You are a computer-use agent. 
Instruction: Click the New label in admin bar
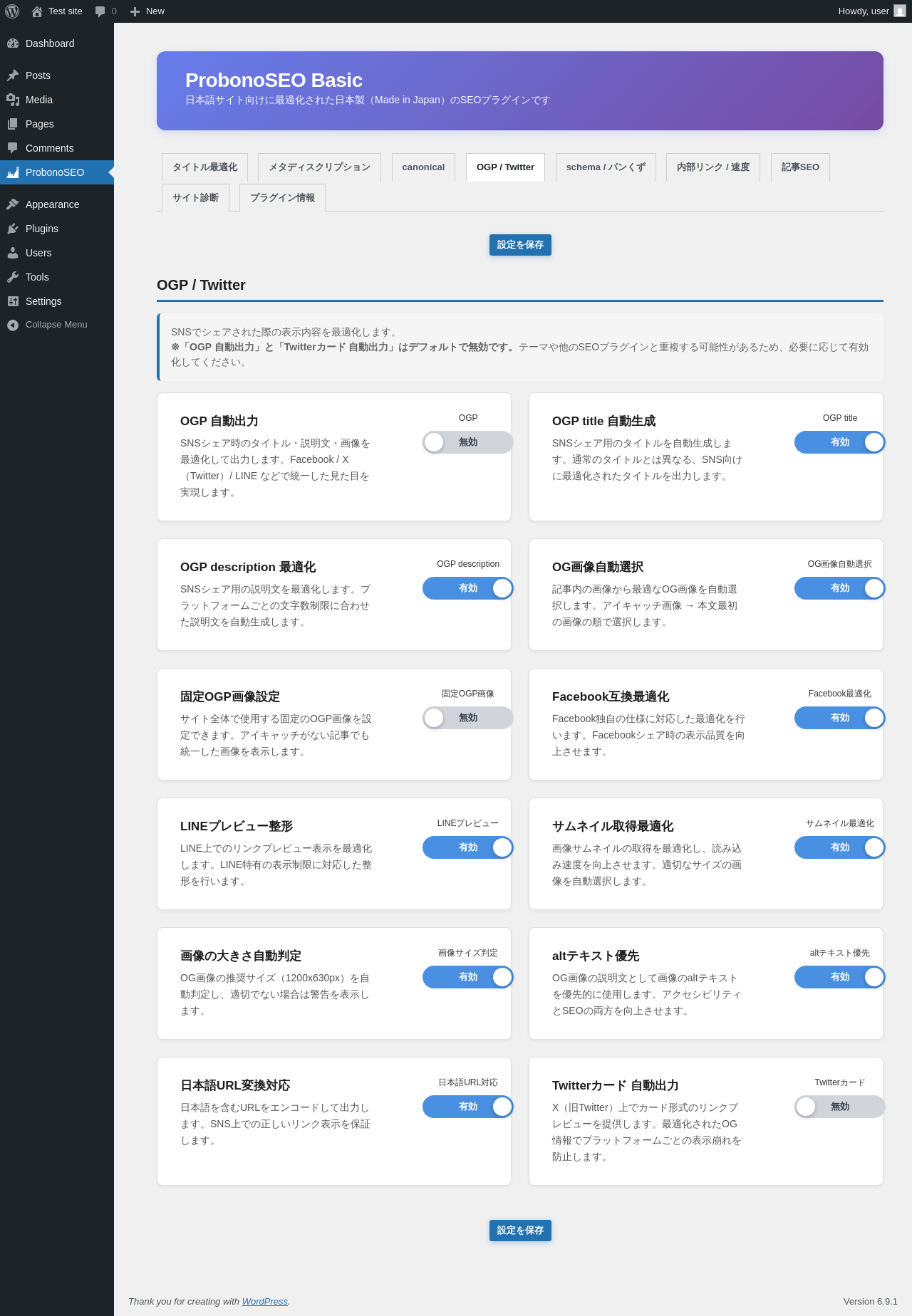point(155,11)
